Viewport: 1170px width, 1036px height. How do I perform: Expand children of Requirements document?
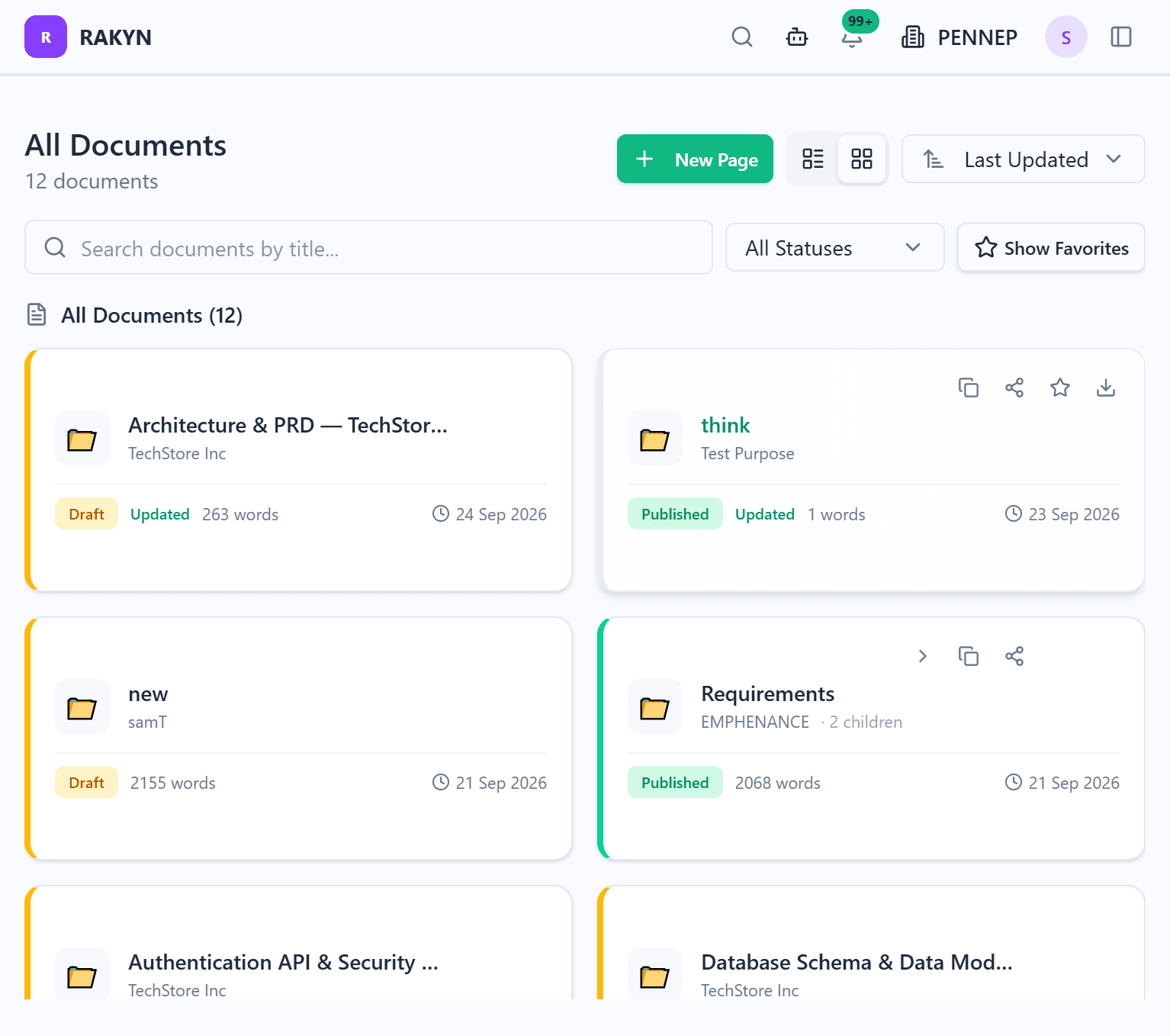click(x=923, y=656)
